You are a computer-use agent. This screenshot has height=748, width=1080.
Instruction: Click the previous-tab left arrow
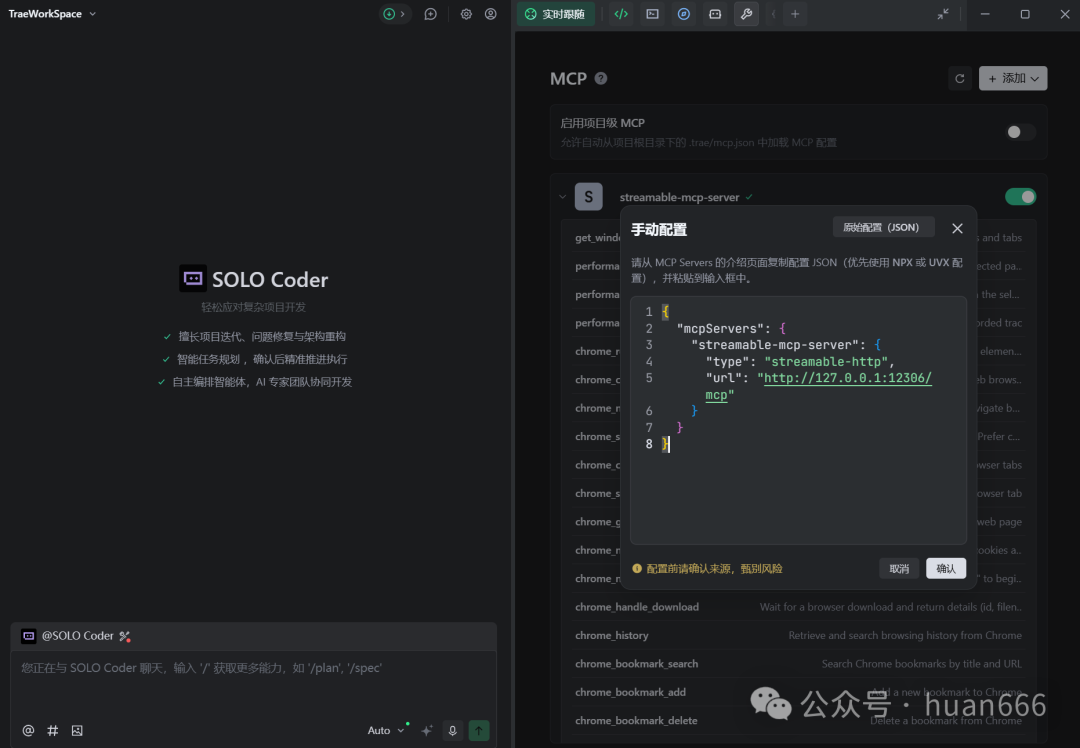point(773,14)
